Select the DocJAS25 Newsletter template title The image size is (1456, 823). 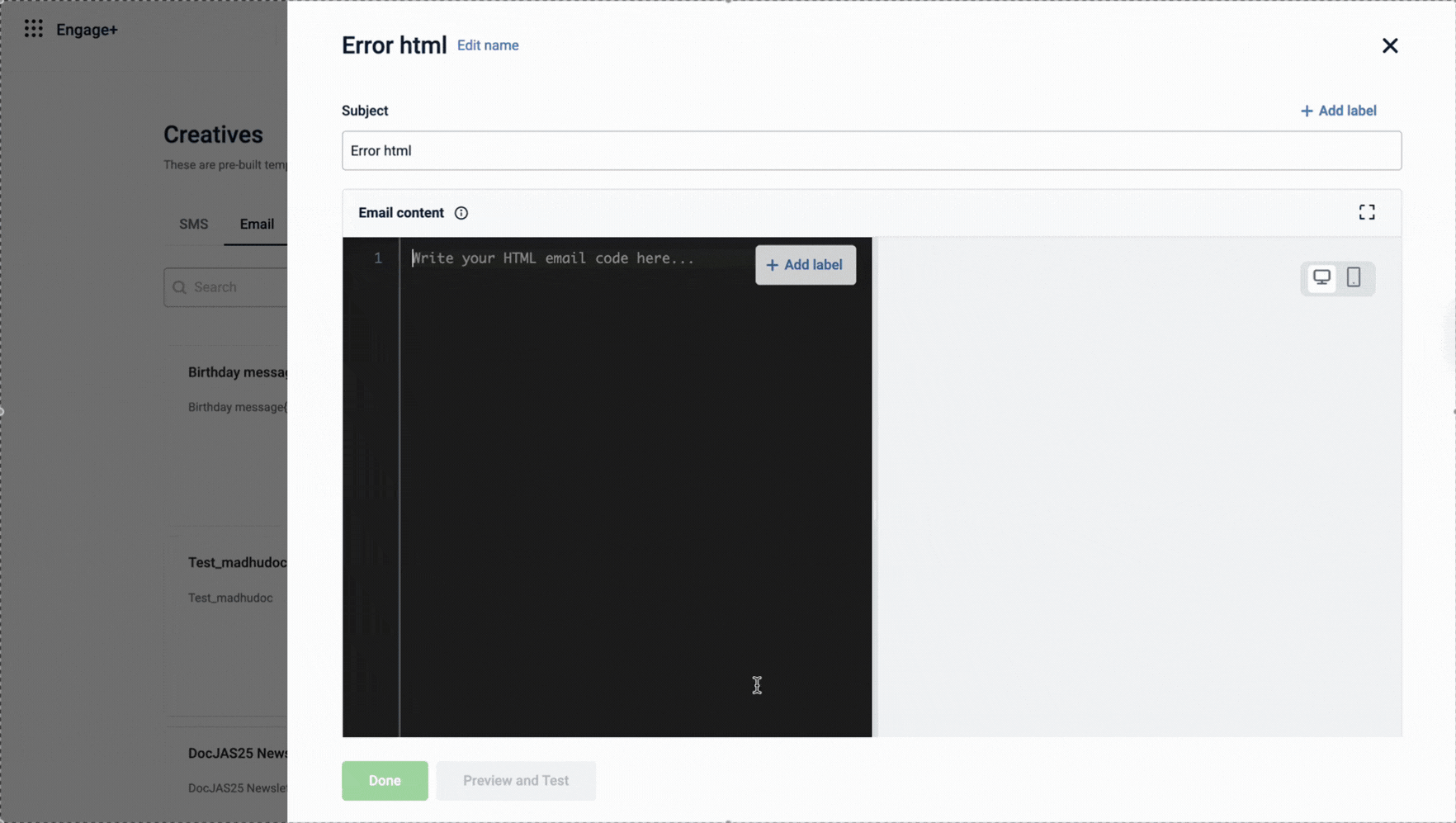coord(237,753)
